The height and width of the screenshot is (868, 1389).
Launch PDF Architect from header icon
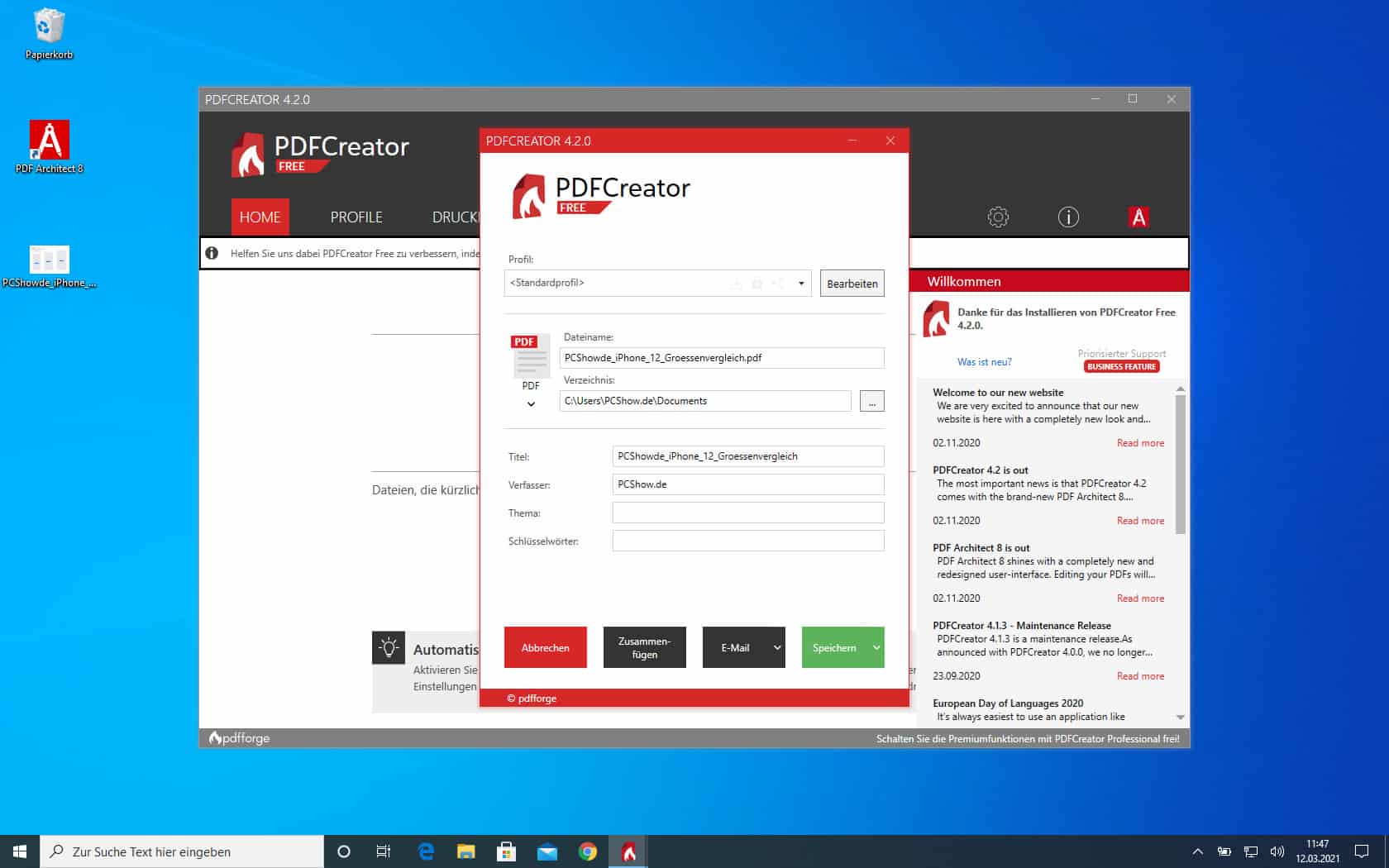(x=1138, y=217)
